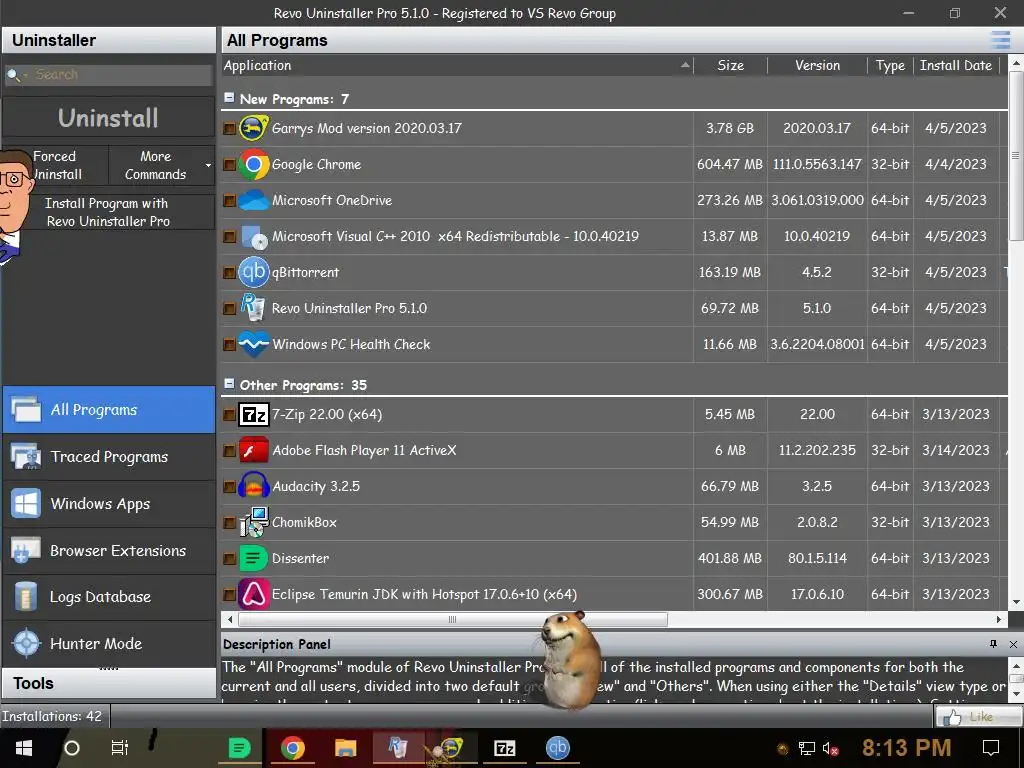Select the All Programs module

click(x=109, y=409)
